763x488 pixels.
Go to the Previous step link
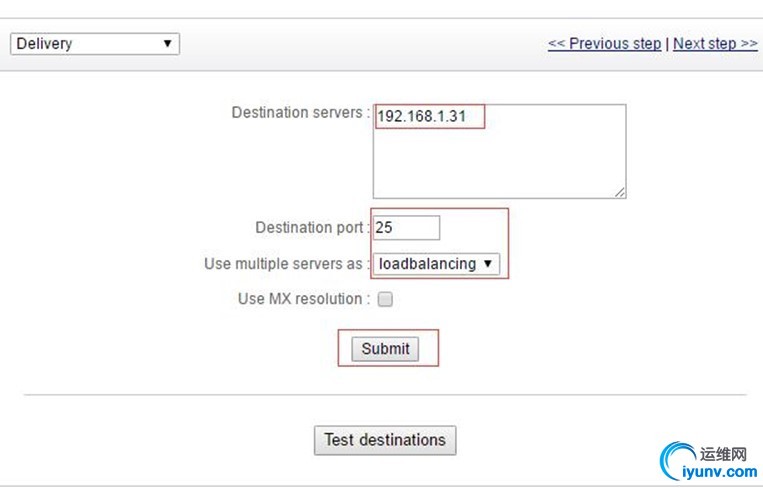[604, 43]
